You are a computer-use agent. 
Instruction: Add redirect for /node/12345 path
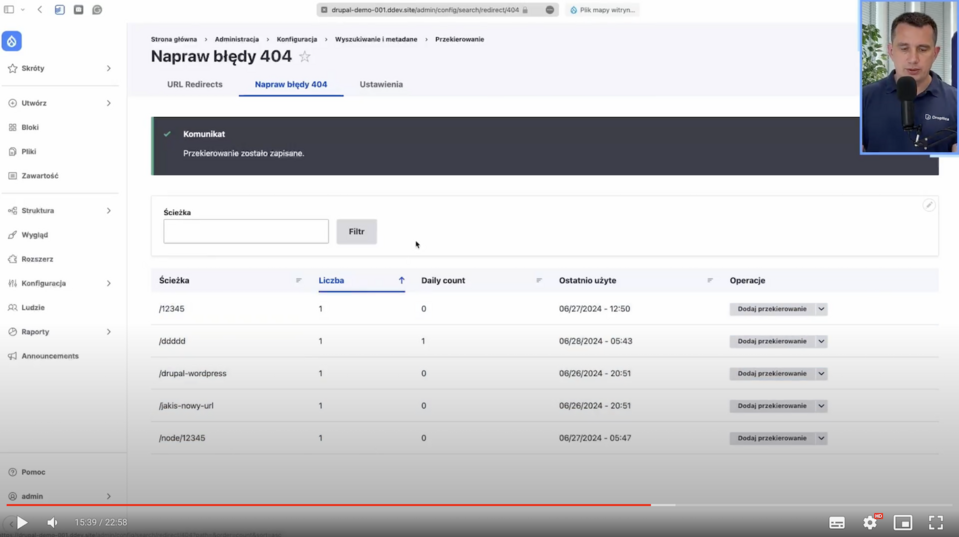[x=772, y=439]
